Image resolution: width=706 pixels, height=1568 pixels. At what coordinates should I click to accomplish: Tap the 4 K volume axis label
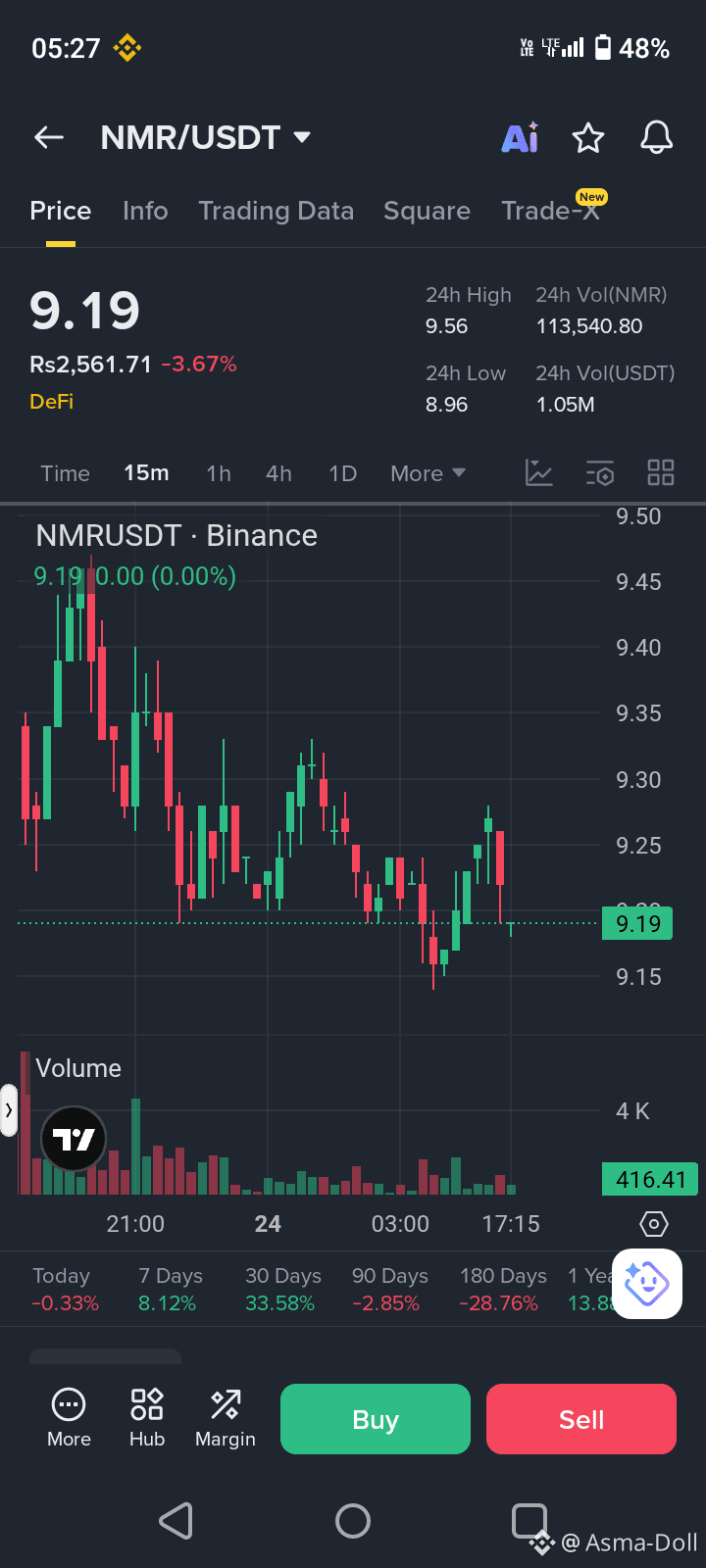(632, 1111)
